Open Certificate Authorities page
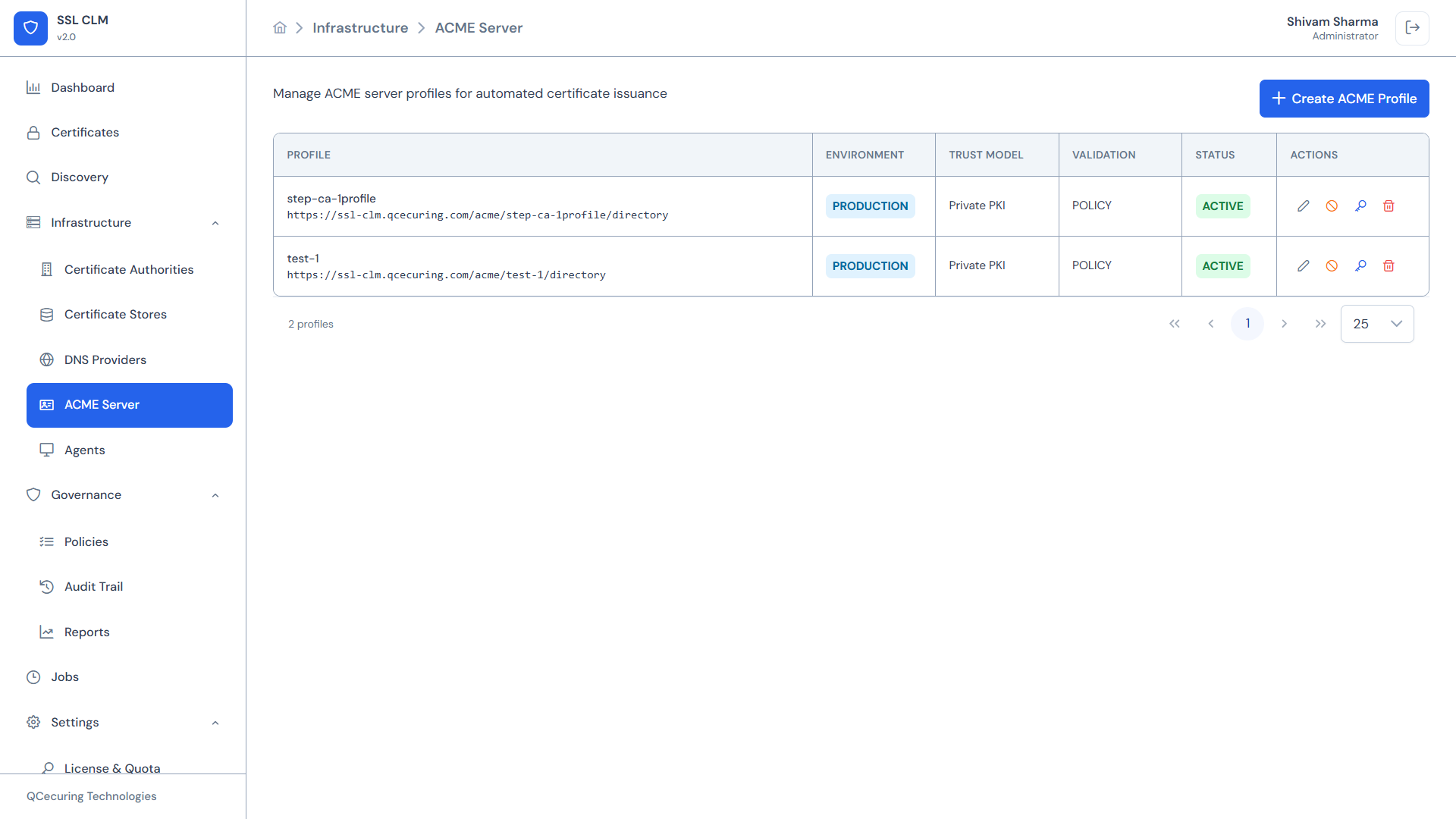This screenshot has height=819, width=1456. [x=129, y=270]
